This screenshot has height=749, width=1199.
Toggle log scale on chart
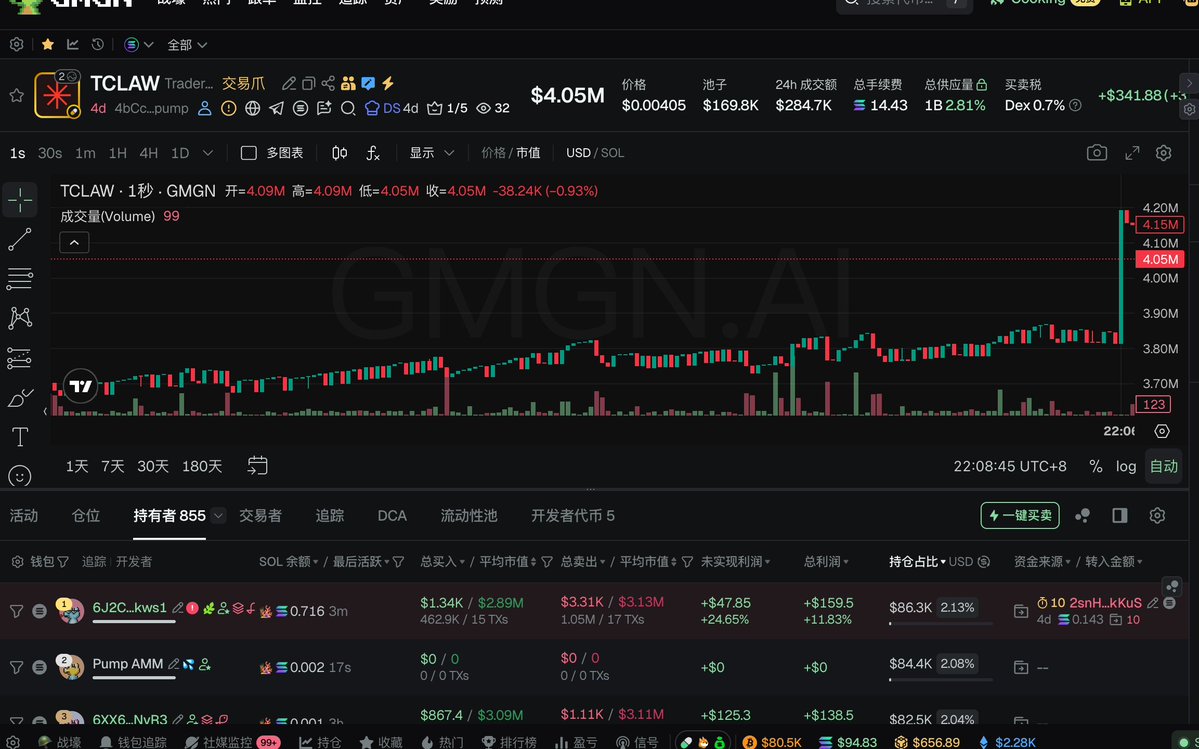(1126, 466)
